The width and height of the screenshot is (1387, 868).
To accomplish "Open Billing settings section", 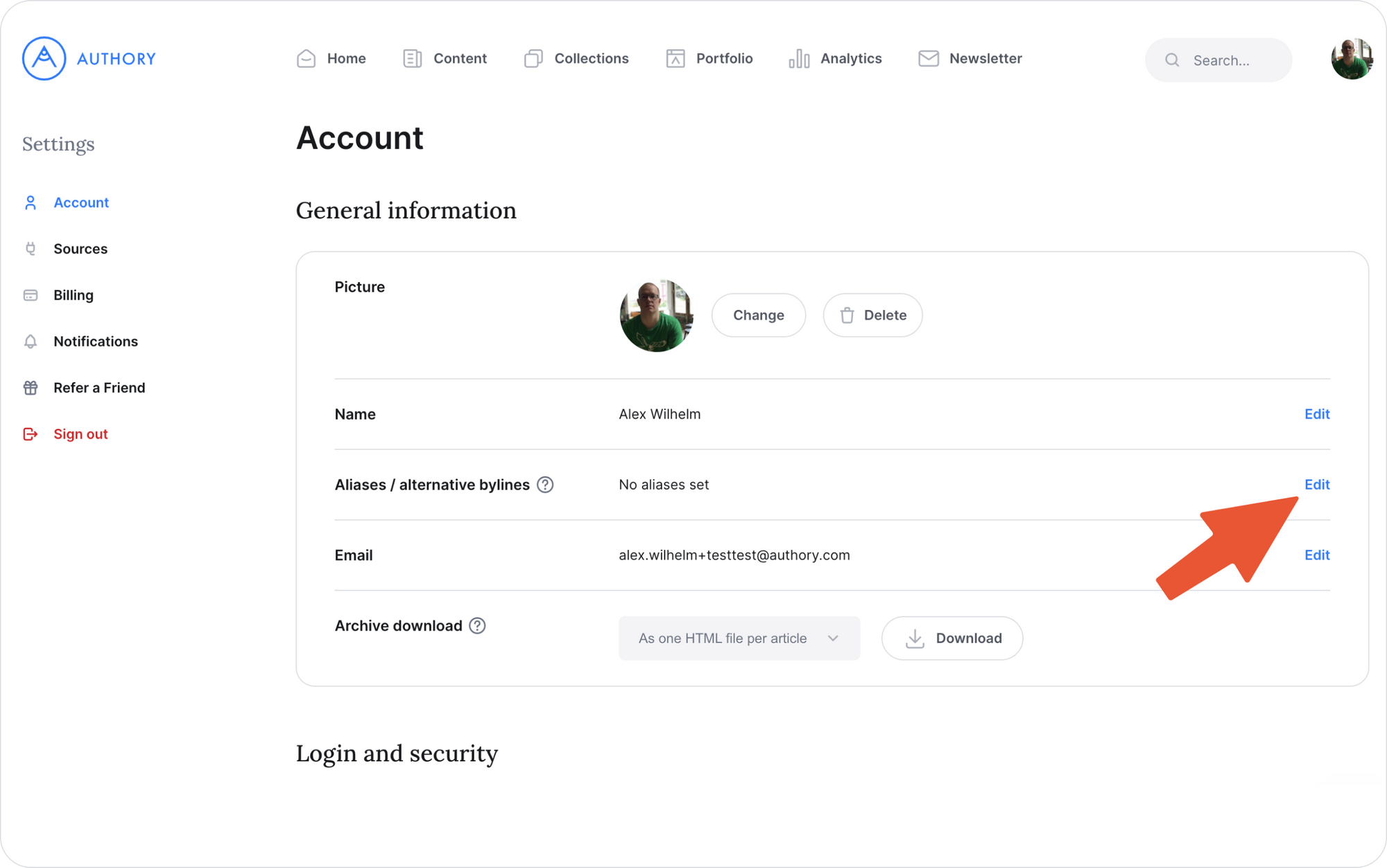I will point(59,295).
